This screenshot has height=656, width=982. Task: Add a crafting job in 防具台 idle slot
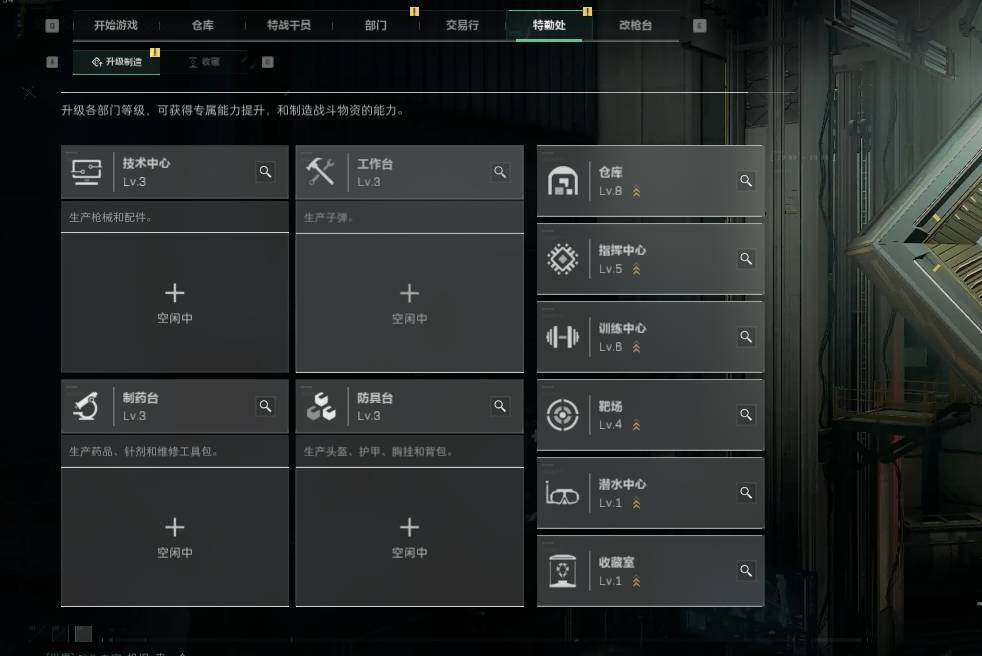pyautogui.click(x=410, y=537)
